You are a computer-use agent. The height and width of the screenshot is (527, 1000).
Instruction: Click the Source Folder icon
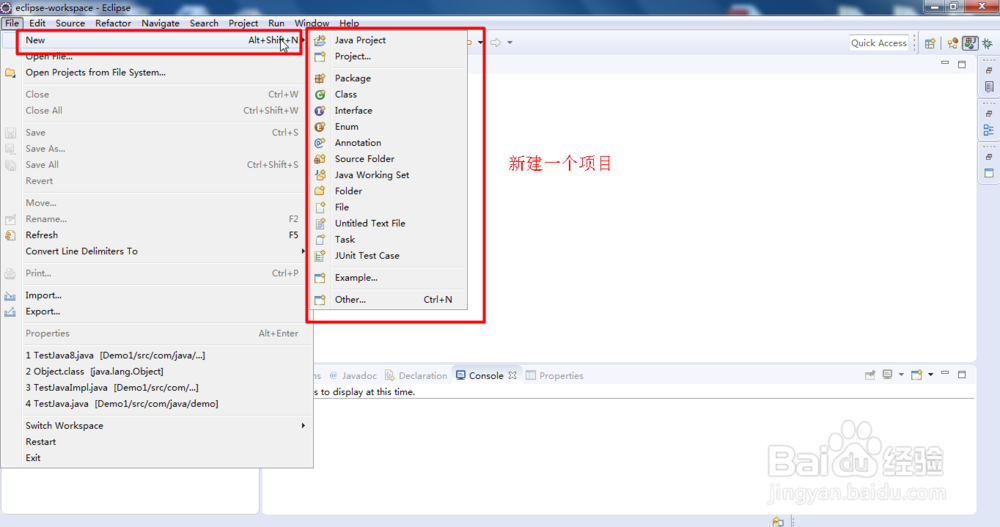click(320, 159)
